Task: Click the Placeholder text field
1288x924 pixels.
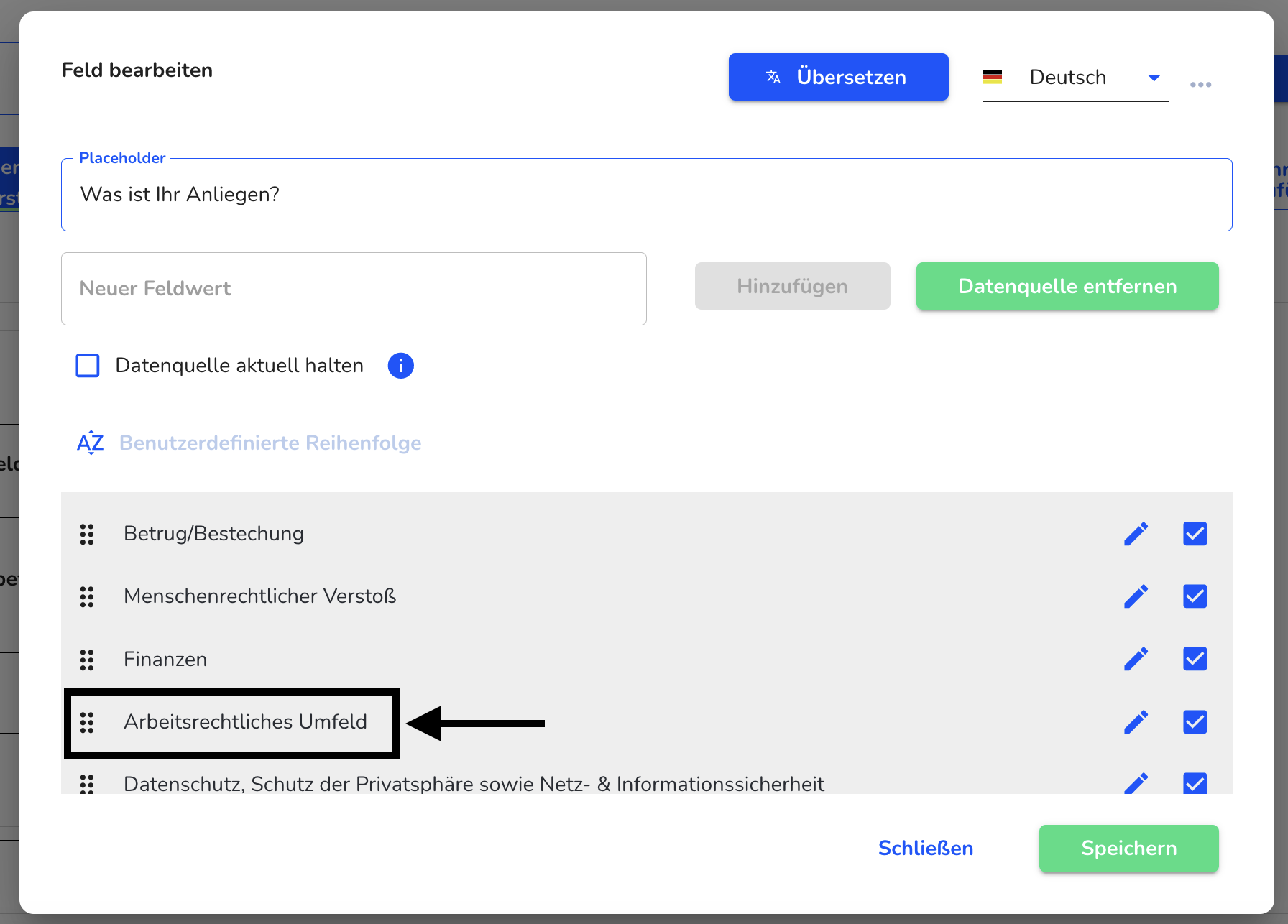Action: [647, 195]
